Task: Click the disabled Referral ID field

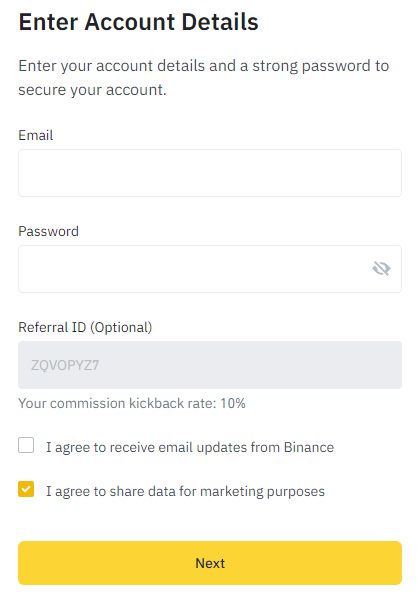Action: 210,365
